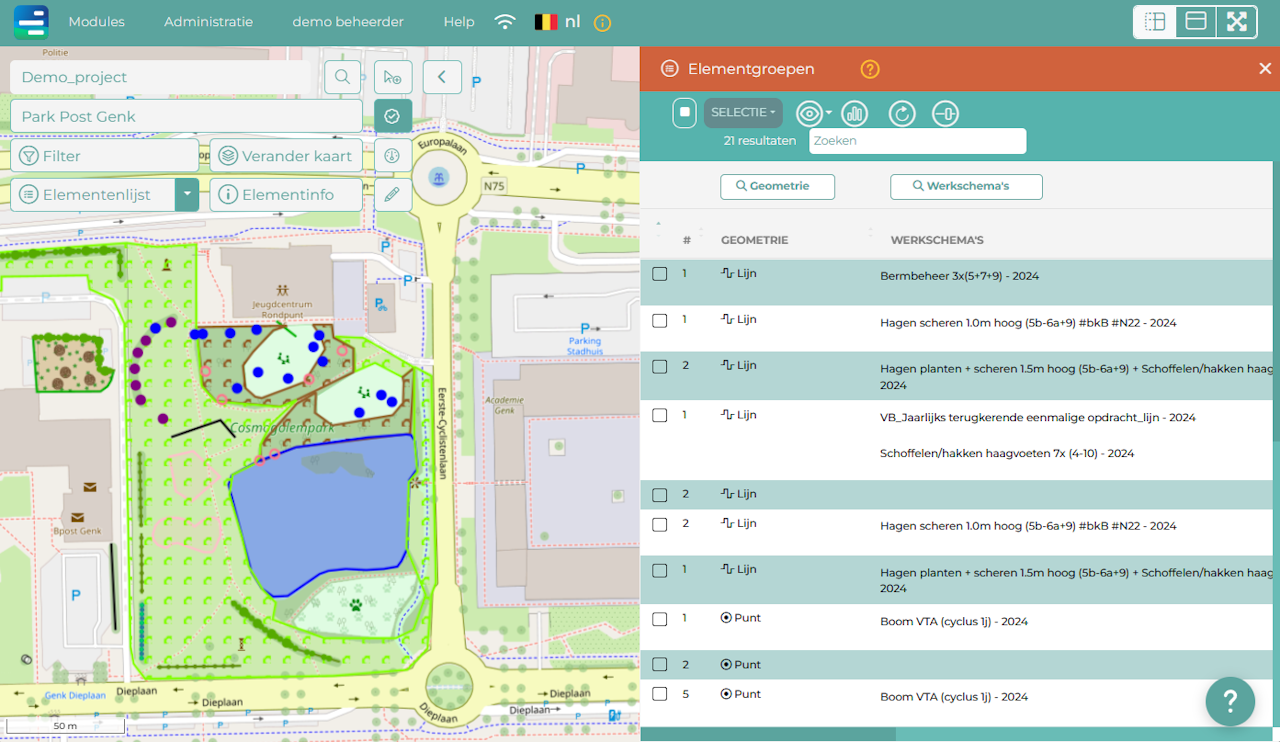The width and height of the screenshot is (1280, 742).
Task: Toggle the select-all square in Elementgroepen toolbar
Action: point(685,113)
